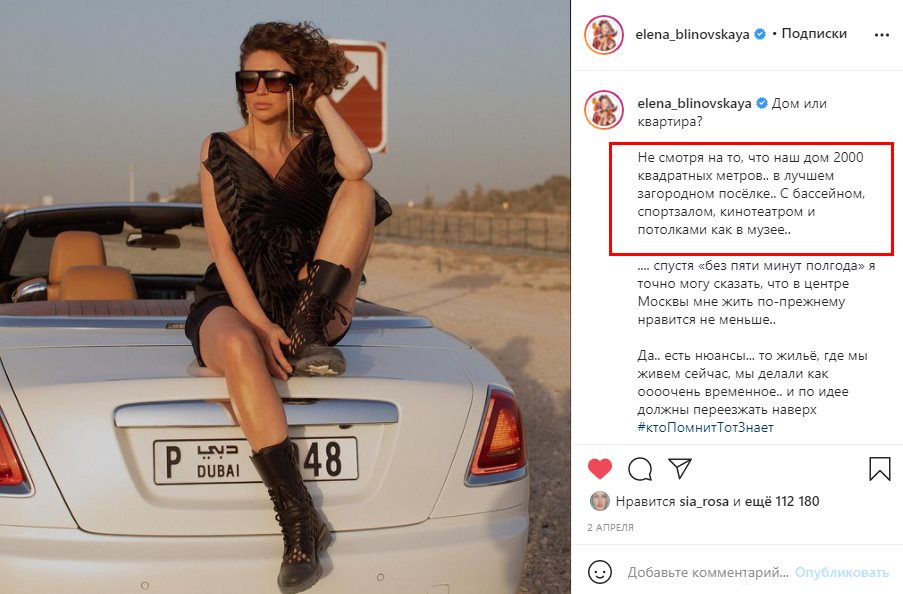Open hashtag #ктоПомнитТотЗнает

[x=705, y=427]
